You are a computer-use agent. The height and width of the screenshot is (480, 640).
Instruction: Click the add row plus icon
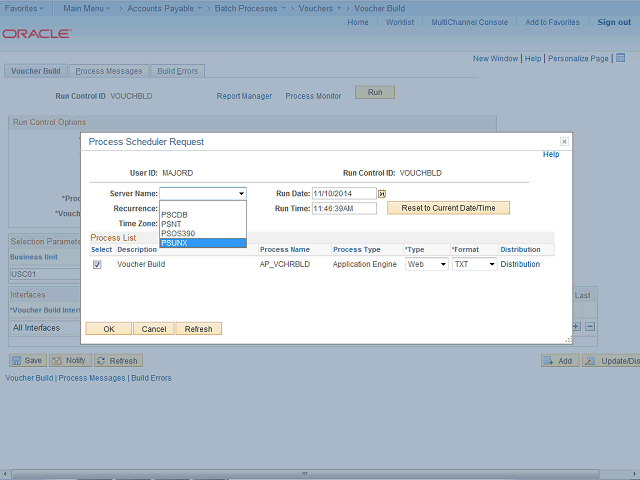point(576,327)
